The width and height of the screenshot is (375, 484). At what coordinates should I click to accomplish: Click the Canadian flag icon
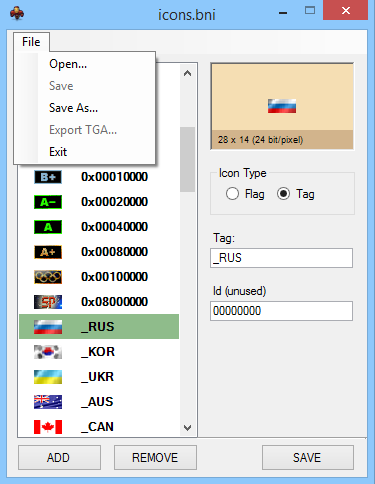click(x=48, y=427)
